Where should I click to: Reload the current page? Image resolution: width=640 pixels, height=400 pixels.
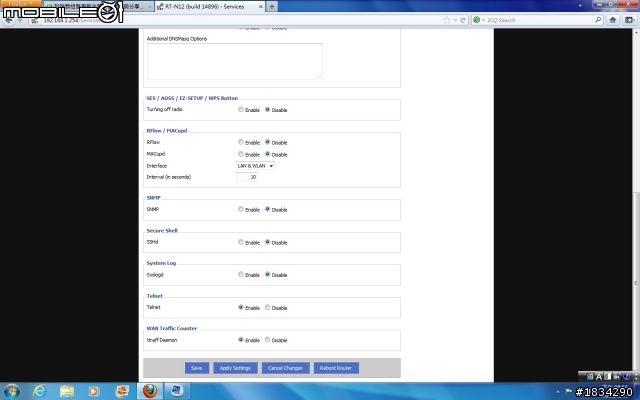[463, 20]
